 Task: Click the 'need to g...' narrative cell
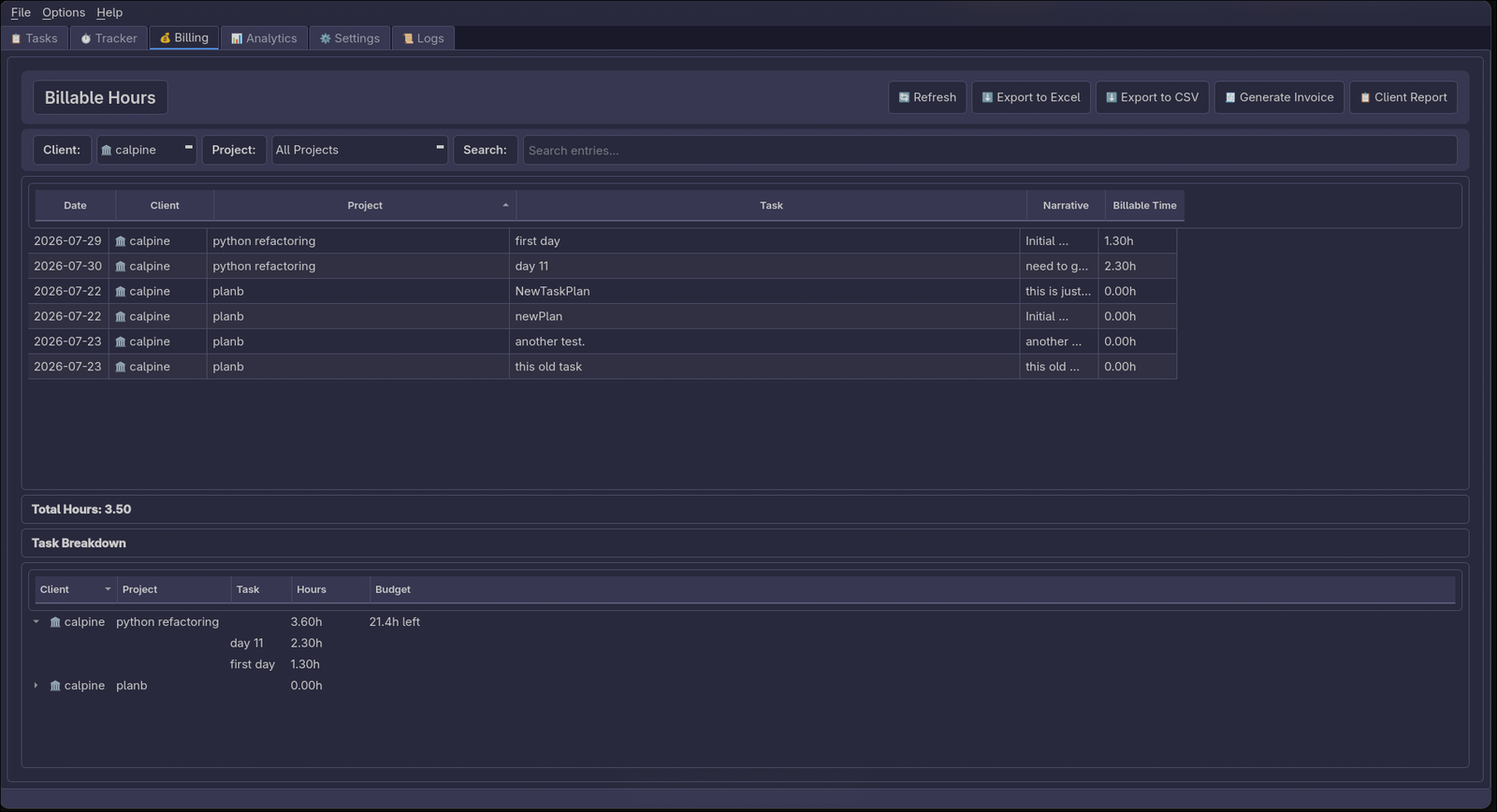click(1058, 267)
